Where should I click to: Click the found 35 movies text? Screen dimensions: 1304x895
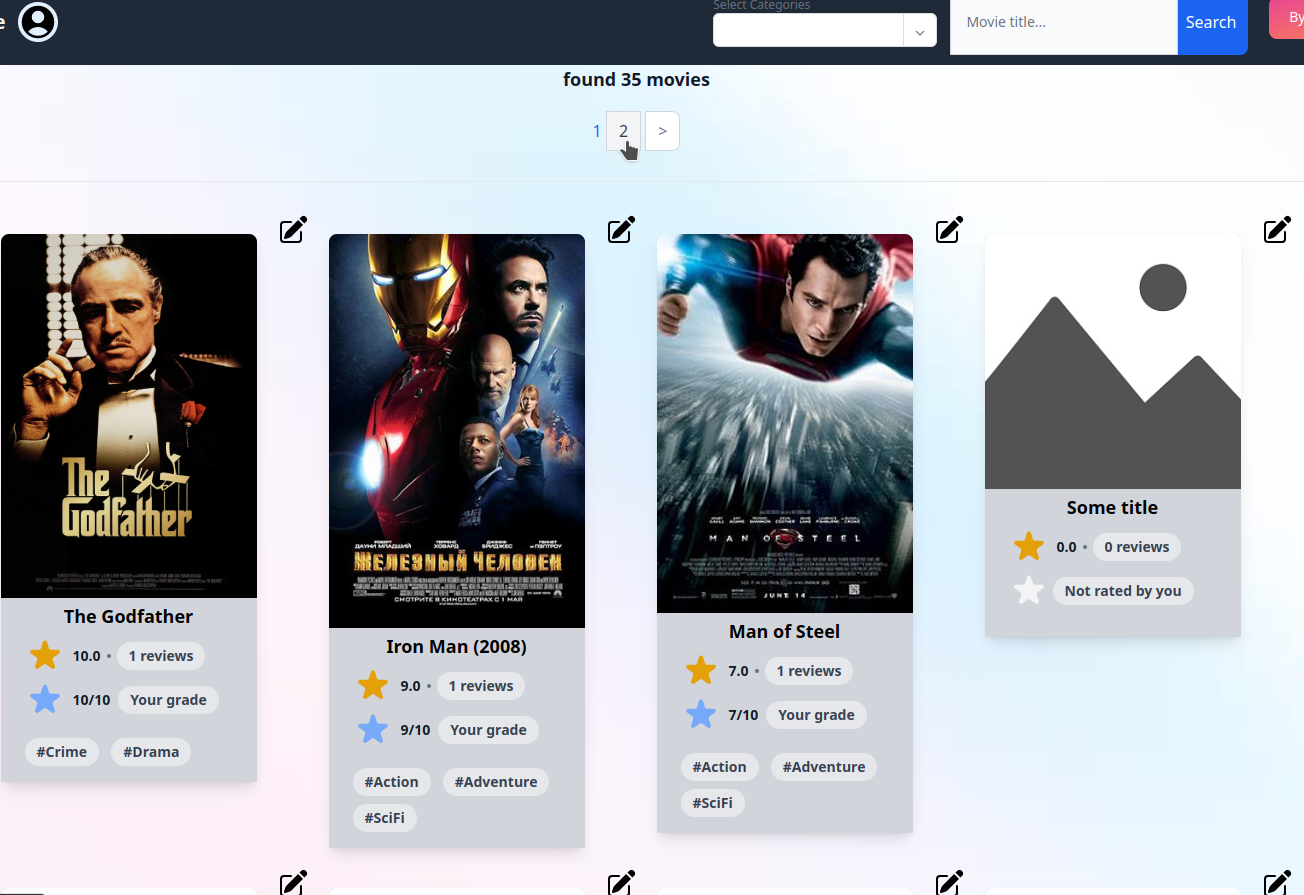coord(636,79)
